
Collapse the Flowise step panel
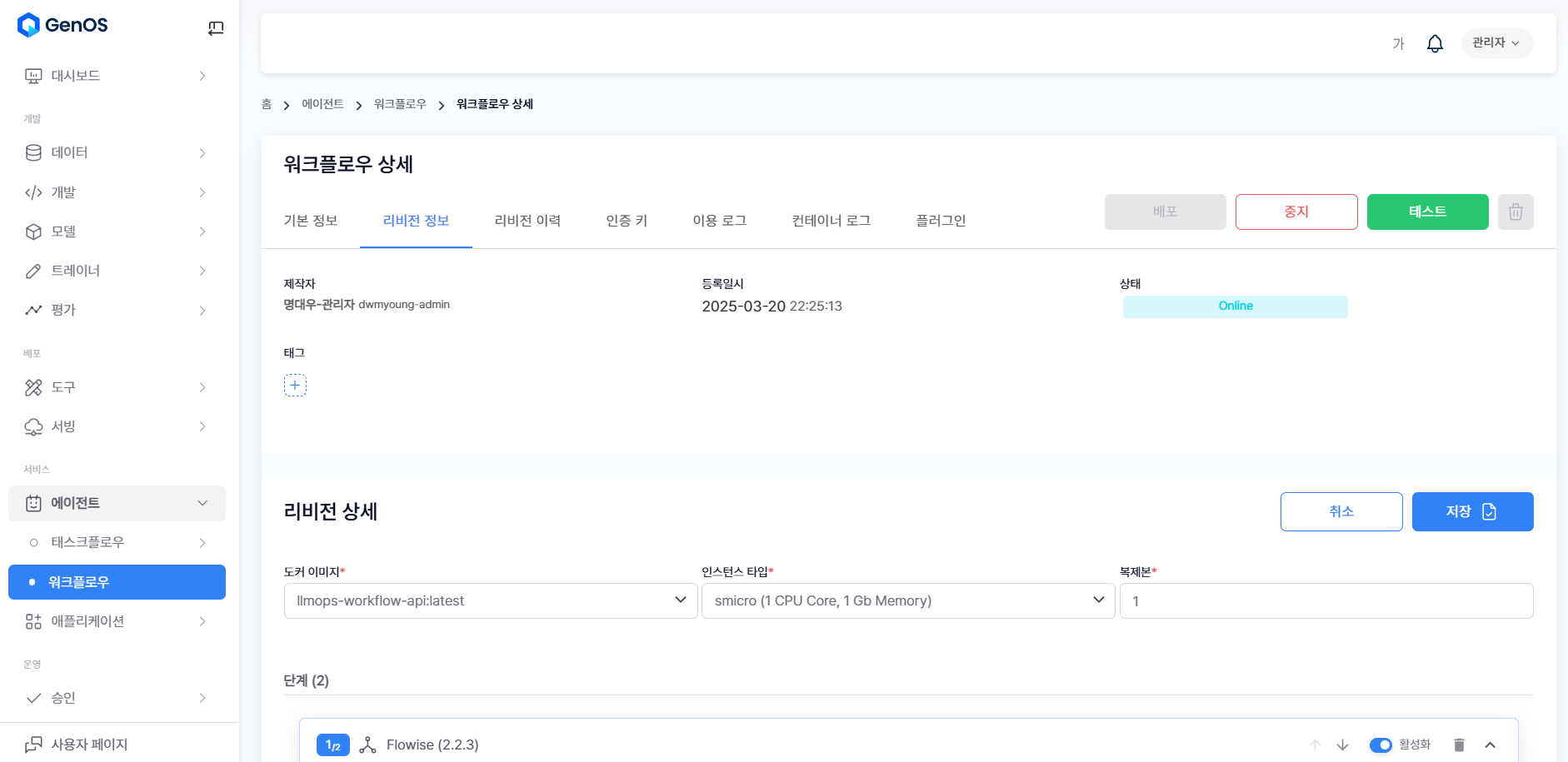(1491, 745)
